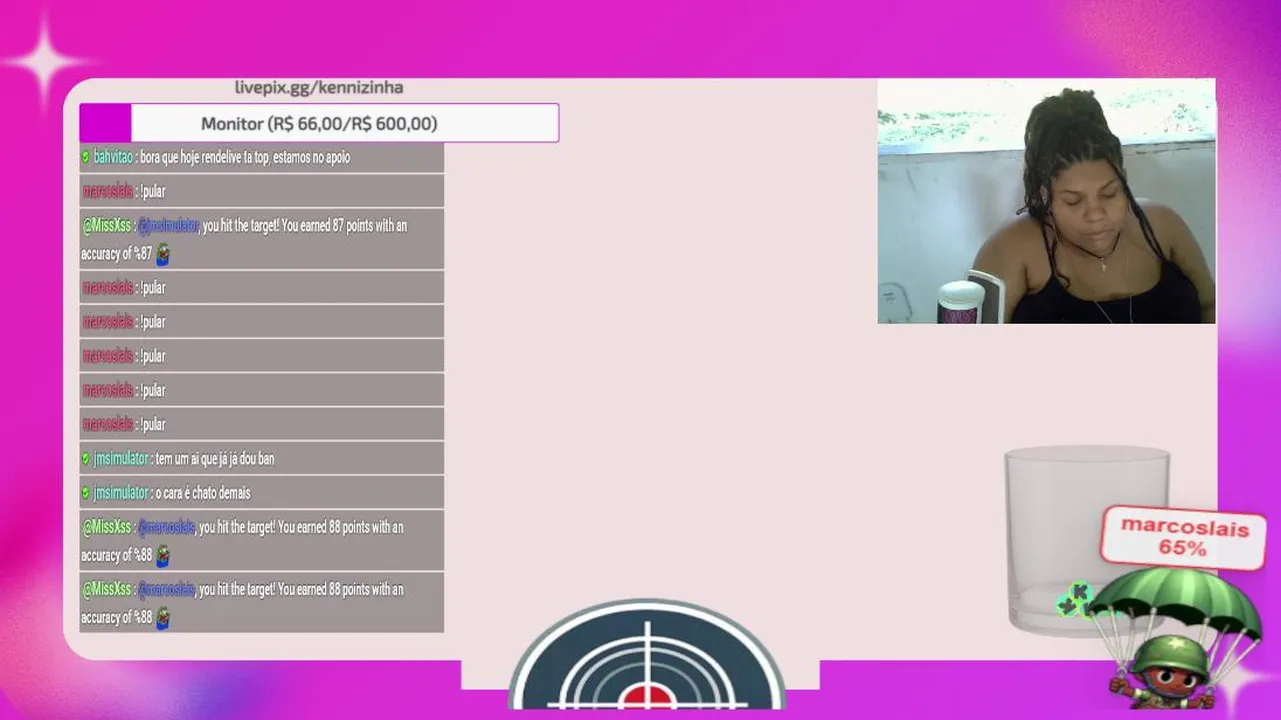The height and width of the screenshot is (720, 1281).
Task: Click the filled magenta part of goal bar
Action: (106, 123)
